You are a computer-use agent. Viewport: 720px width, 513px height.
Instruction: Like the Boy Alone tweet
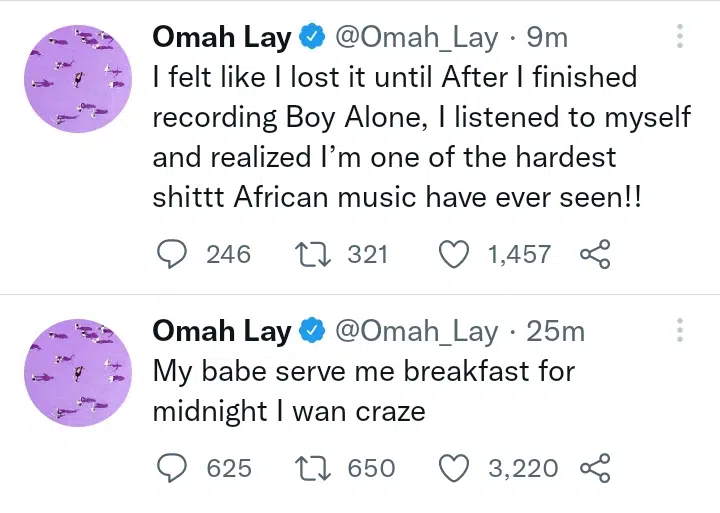455,255
